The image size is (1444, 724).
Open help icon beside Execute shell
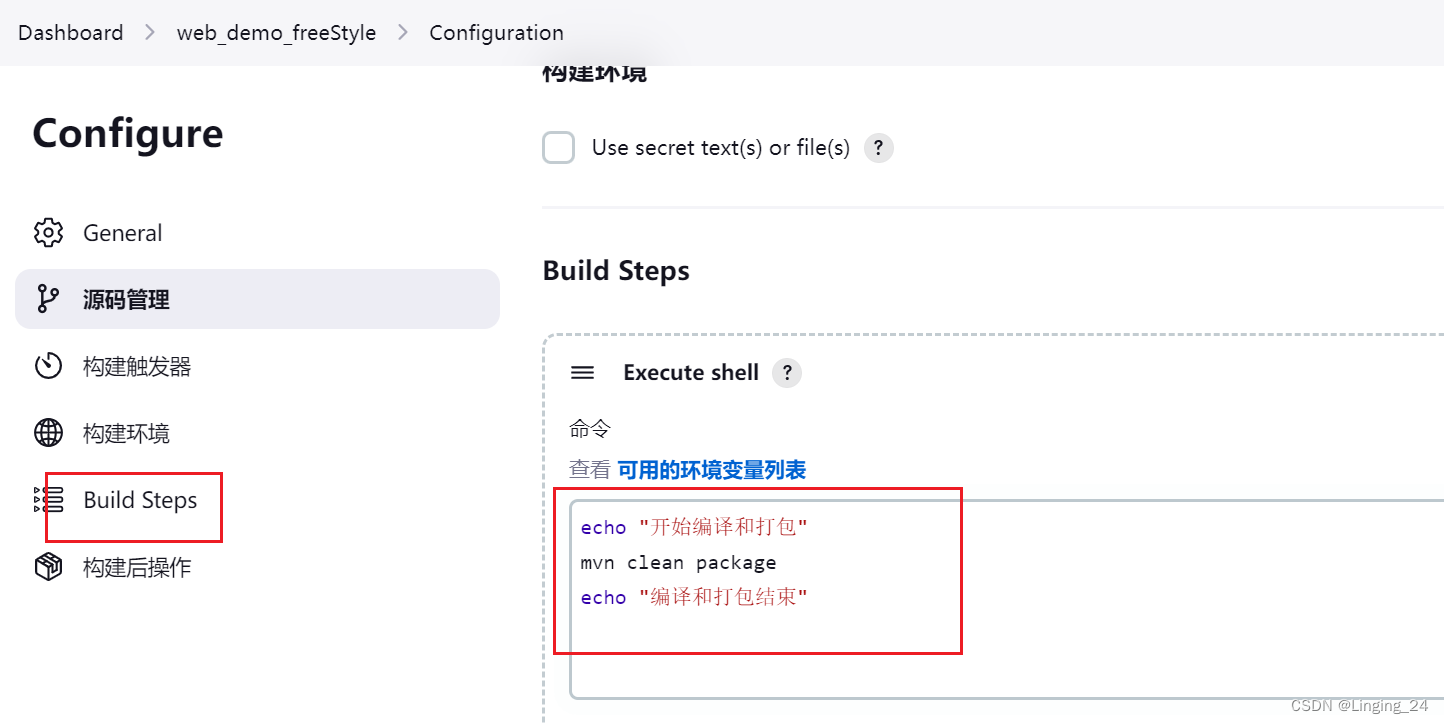[787, 373]
